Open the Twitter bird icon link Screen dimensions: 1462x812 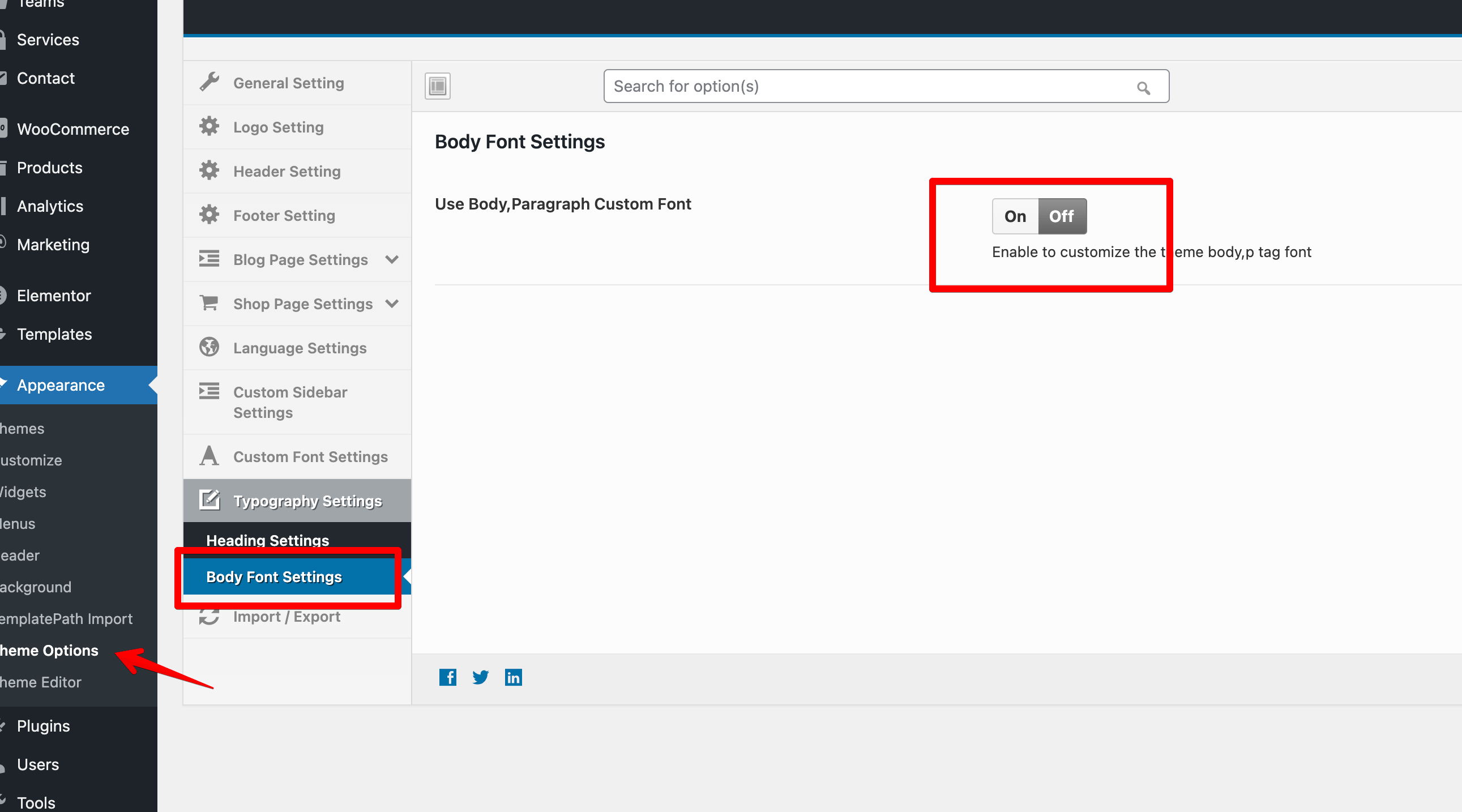tap(480, 677)
